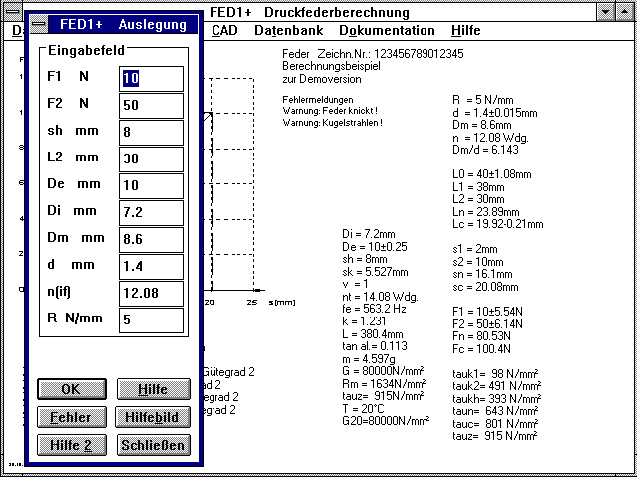Click the 'nt = 14.08 Wdg.' result
637x478 pixels.
pyautogui.click(x=380, y=297)
